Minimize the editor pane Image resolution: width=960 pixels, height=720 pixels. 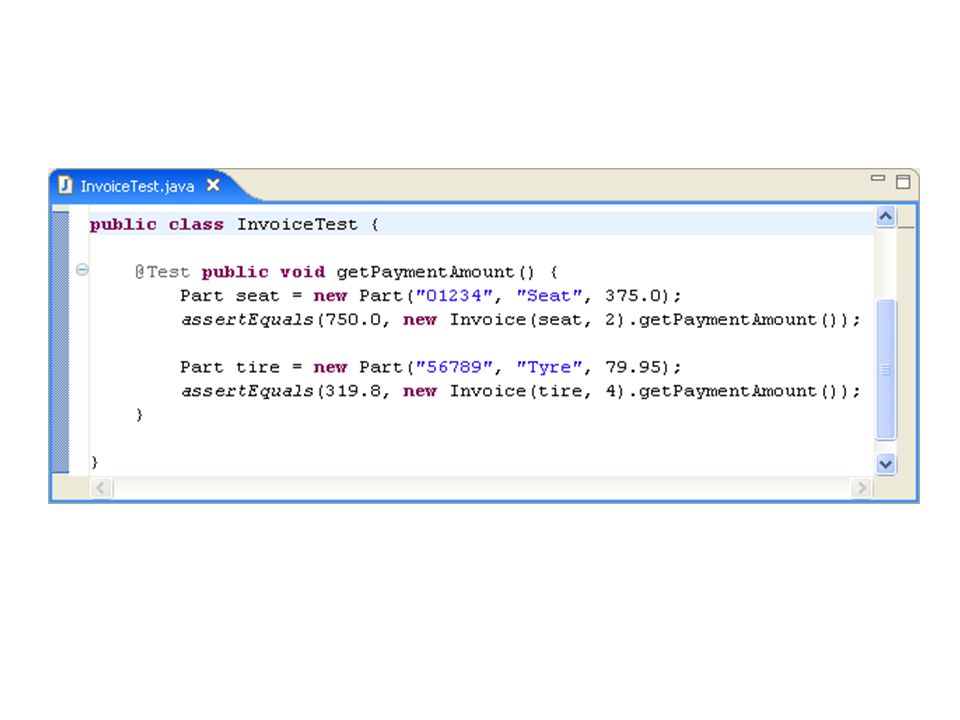[878, 178]
